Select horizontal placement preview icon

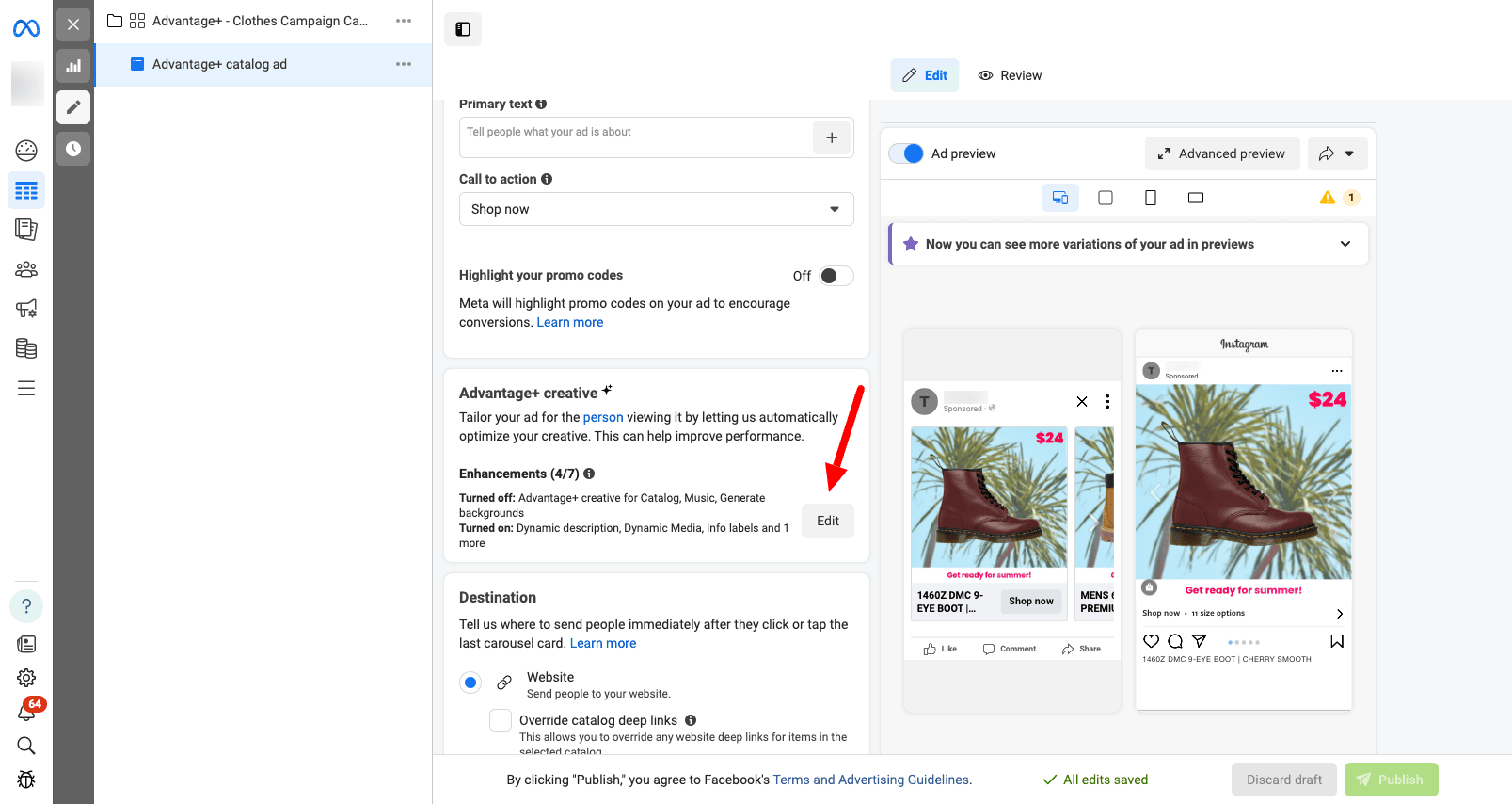pos(1196,198)
